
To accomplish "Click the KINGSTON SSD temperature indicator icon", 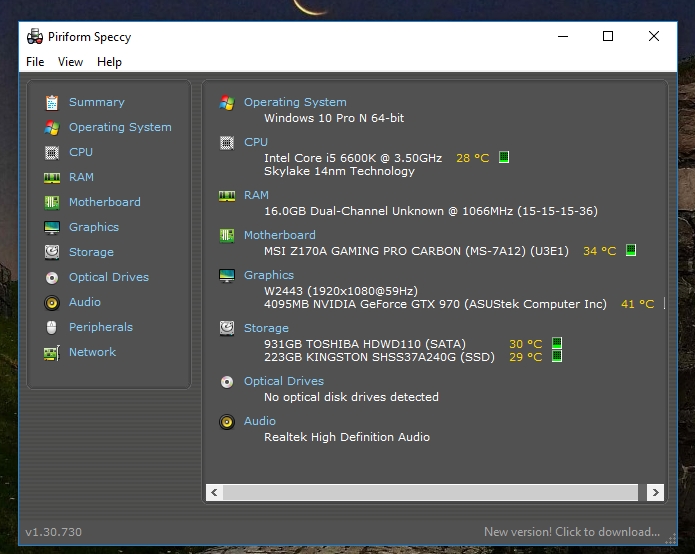I will pyautogui.click(x=557, y=356).
